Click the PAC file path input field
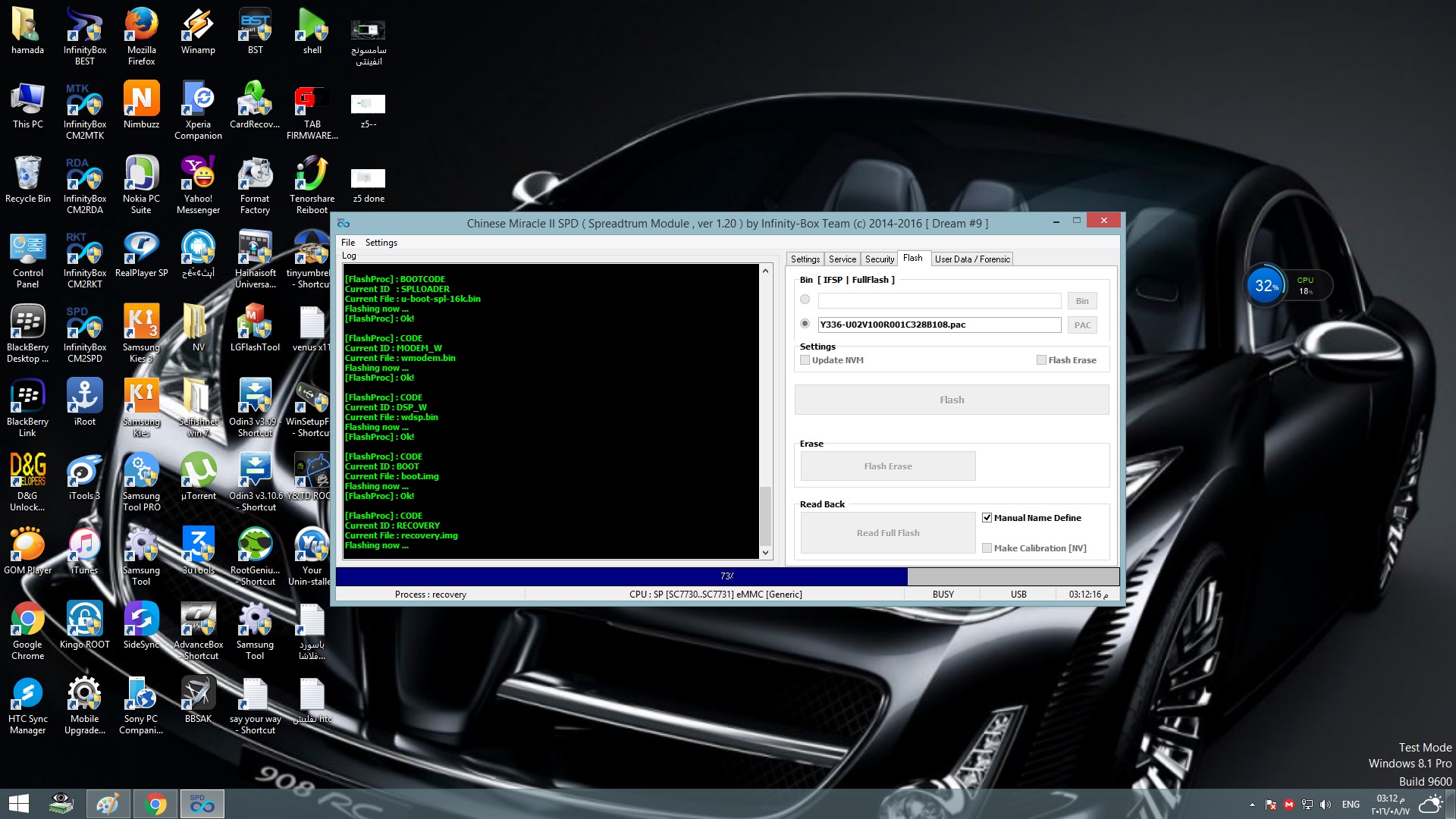The image size is (1456, 819). pyautogui.click(x=939, y=325)
